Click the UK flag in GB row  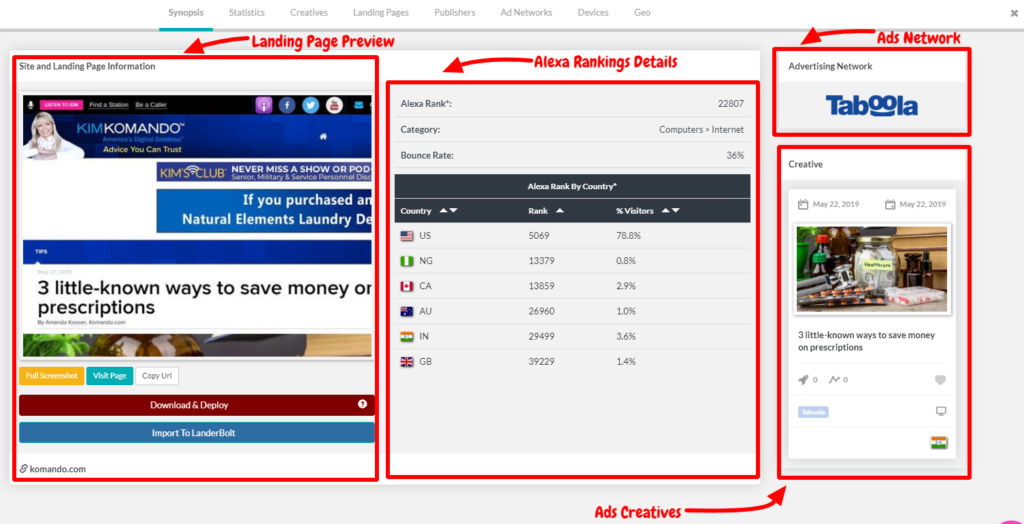coord(407,361)
